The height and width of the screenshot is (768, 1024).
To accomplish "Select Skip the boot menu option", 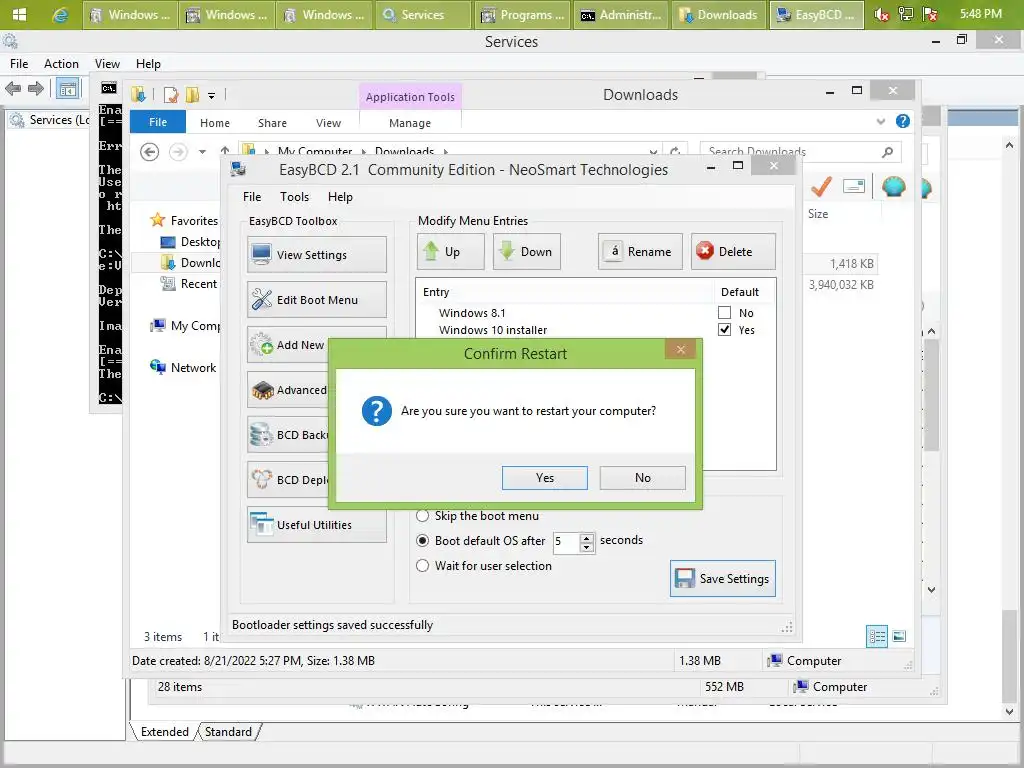I will [423, 516].
